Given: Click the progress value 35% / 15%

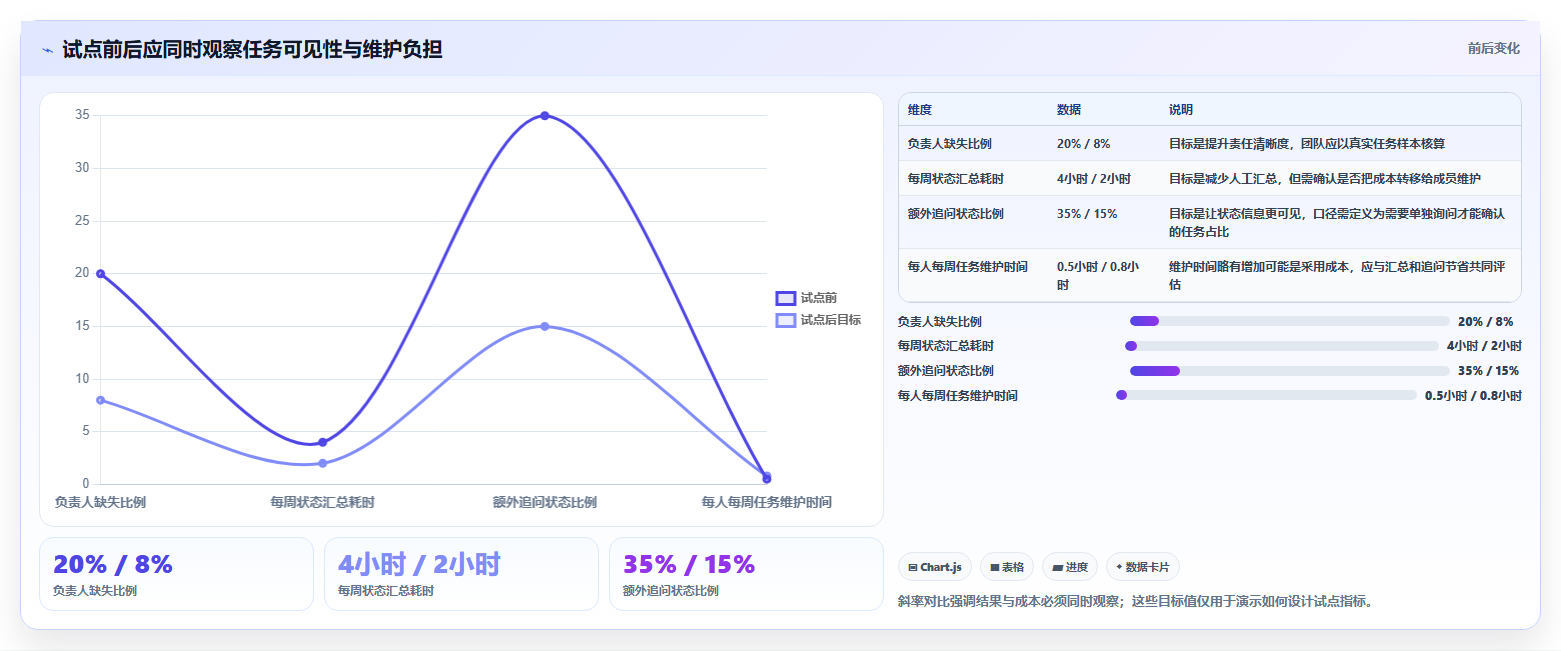Looking at the screenshot, I should (x=1488, y=371).
